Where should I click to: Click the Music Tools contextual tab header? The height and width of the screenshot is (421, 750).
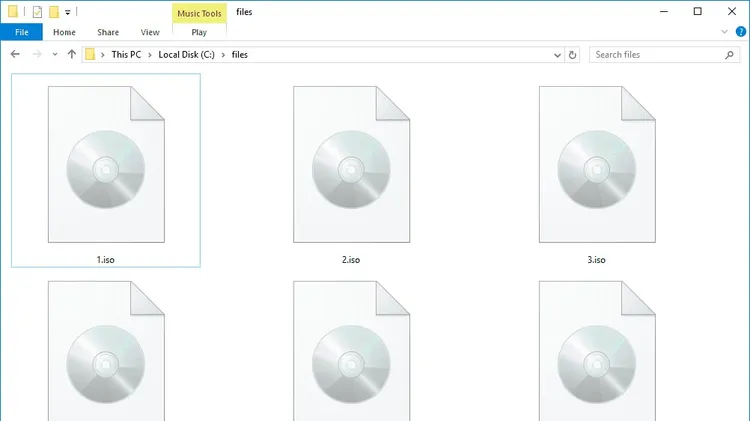[199, 13]
